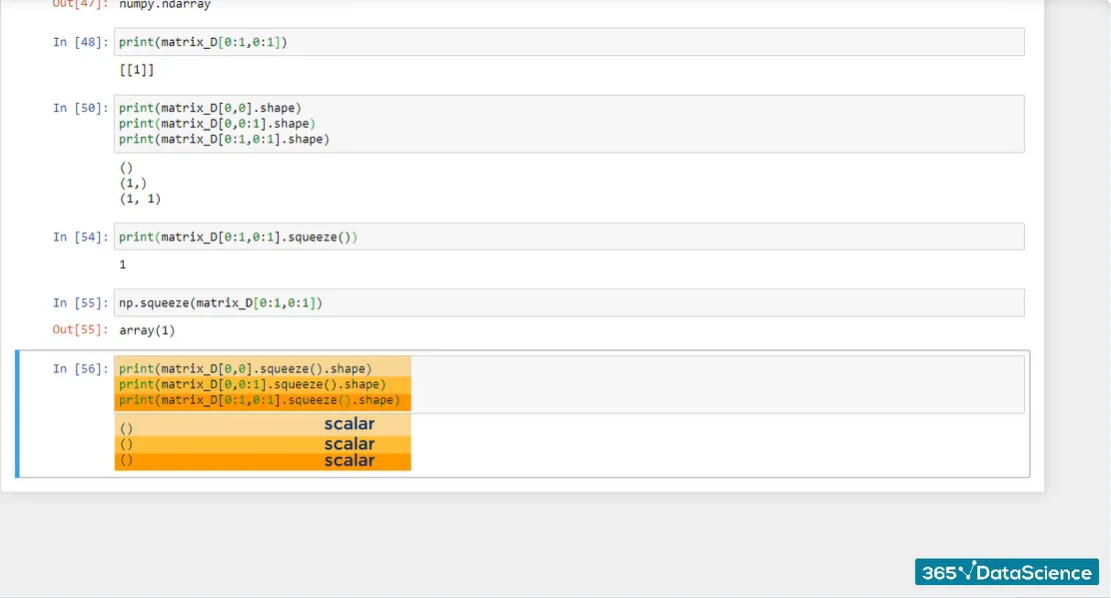Click the topmost scalar label in output
The width and height of the screenshot is (1111, 598).
point(349,424)
